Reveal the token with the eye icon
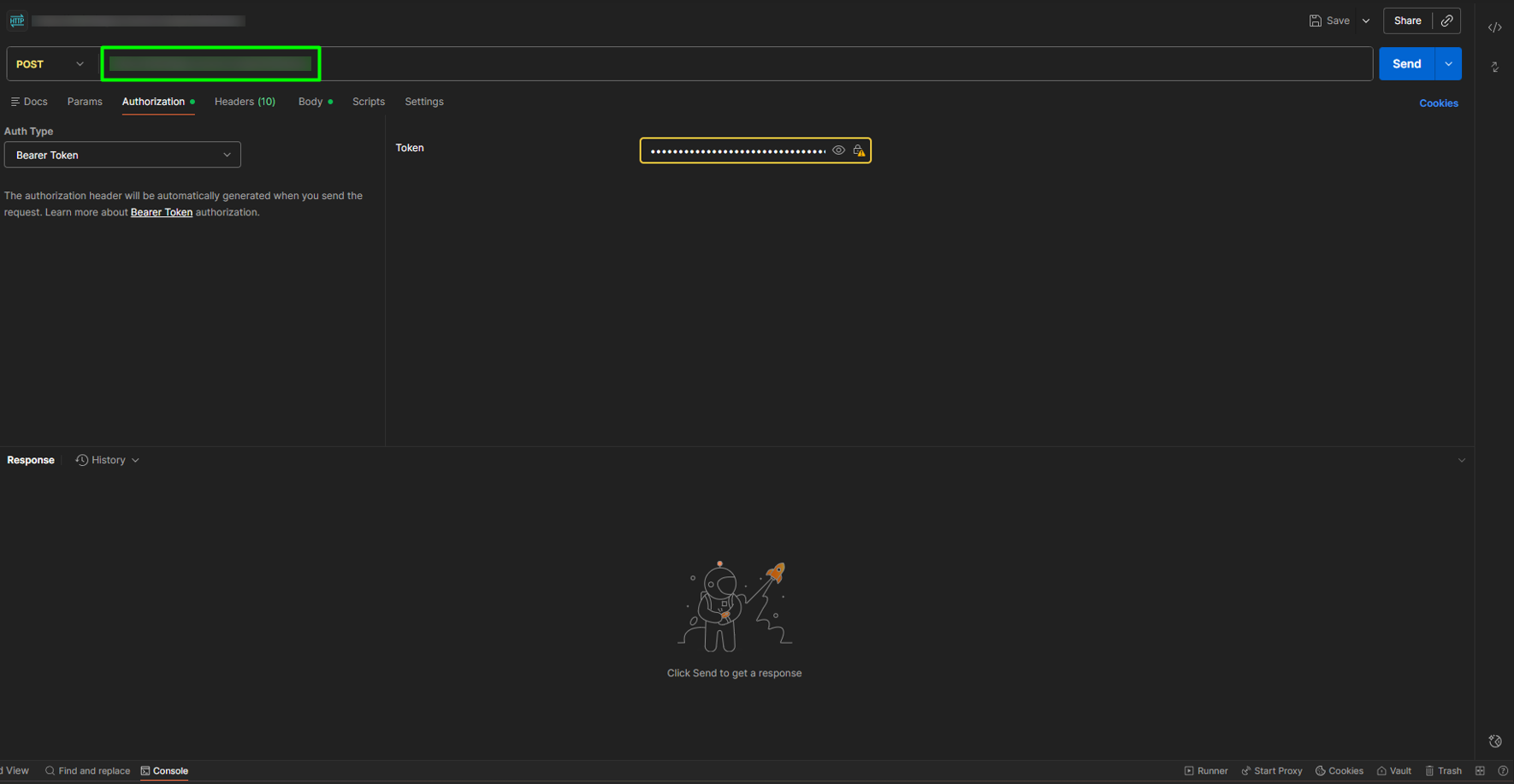This screenshot has width=1514, height=784. click(x=838, y=150)
